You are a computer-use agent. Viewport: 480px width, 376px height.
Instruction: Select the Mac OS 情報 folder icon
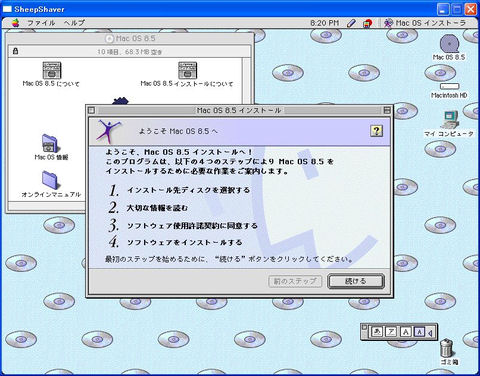(50, 143)
